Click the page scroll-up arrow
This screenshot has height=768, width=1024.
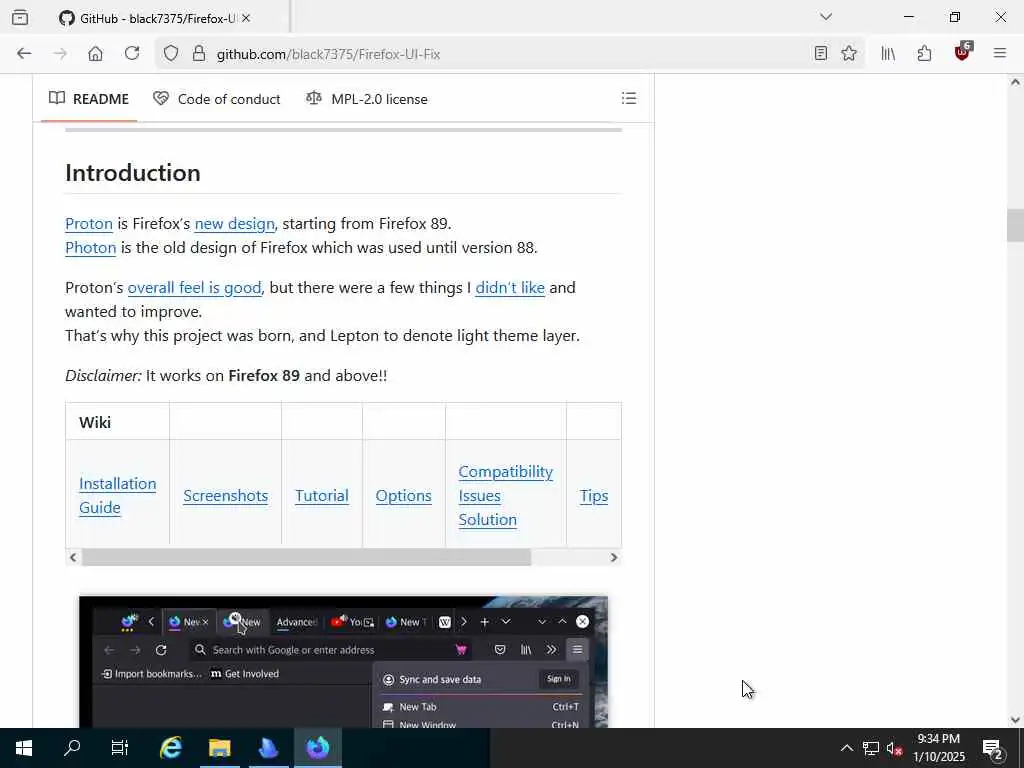1015,82
